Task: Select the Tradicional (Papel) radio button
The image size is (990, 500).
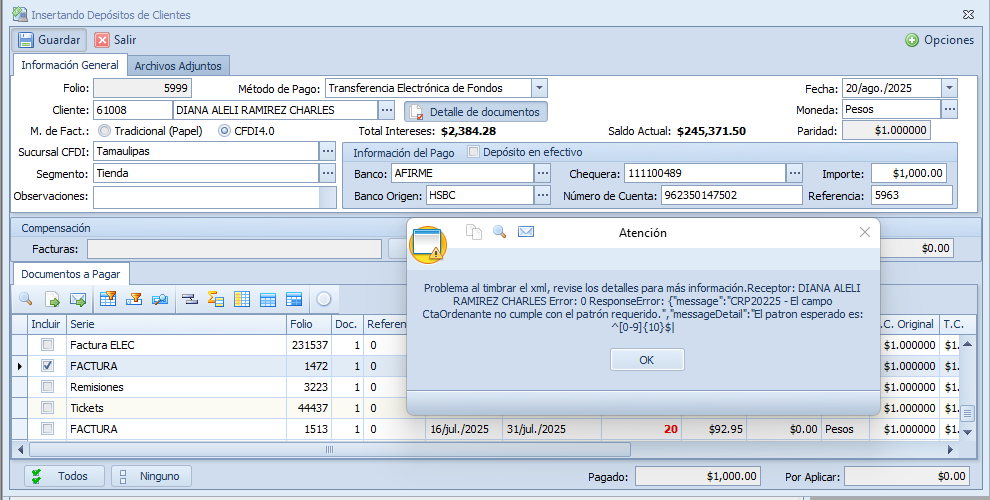Action: pyautogui.click(x=104, y=131)
